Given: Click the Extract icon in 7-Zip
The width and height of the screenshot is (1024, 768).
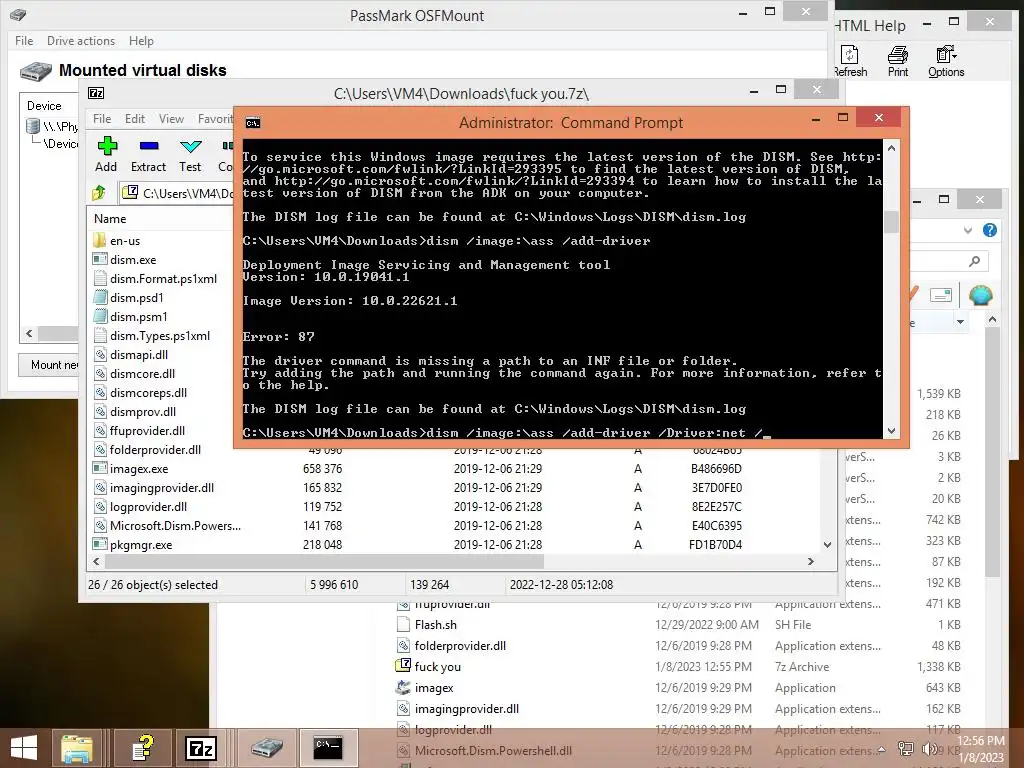Looking at the screenshot, I should pos(149,146).
